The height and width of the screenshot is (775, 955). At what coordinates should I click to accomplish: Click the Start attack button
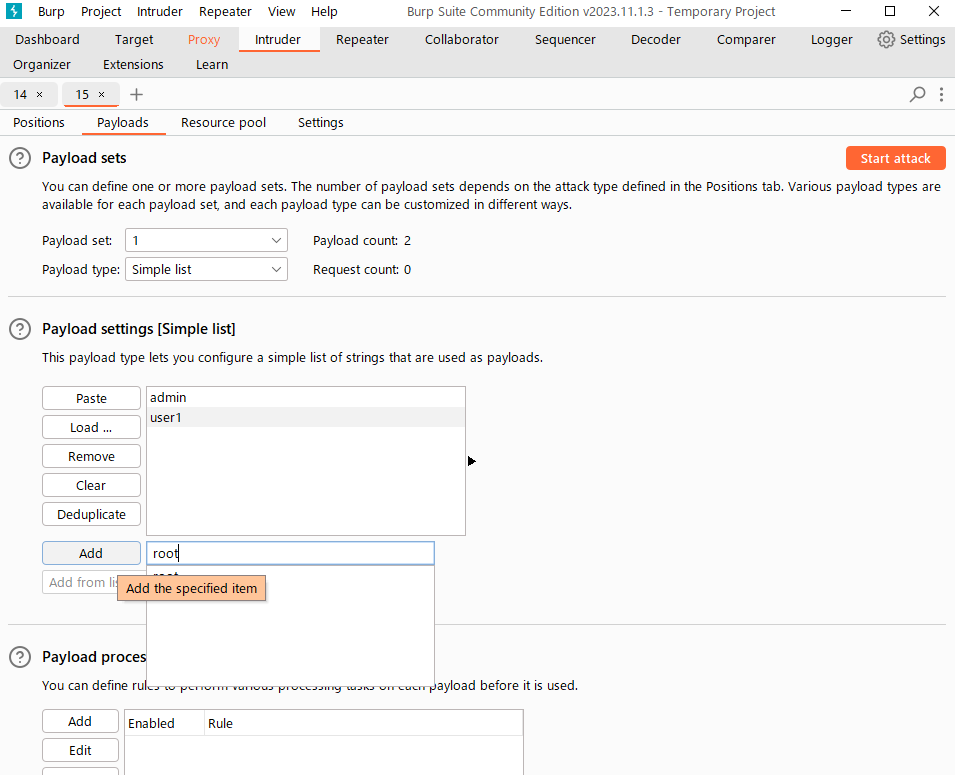tap(896, 158)
